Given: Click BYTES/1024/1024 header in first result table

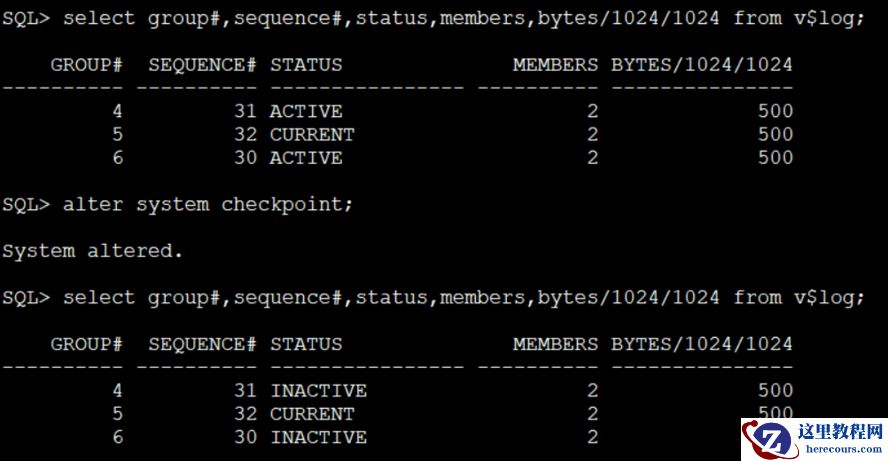Looking at the screenshot, I should pos(702,65).
